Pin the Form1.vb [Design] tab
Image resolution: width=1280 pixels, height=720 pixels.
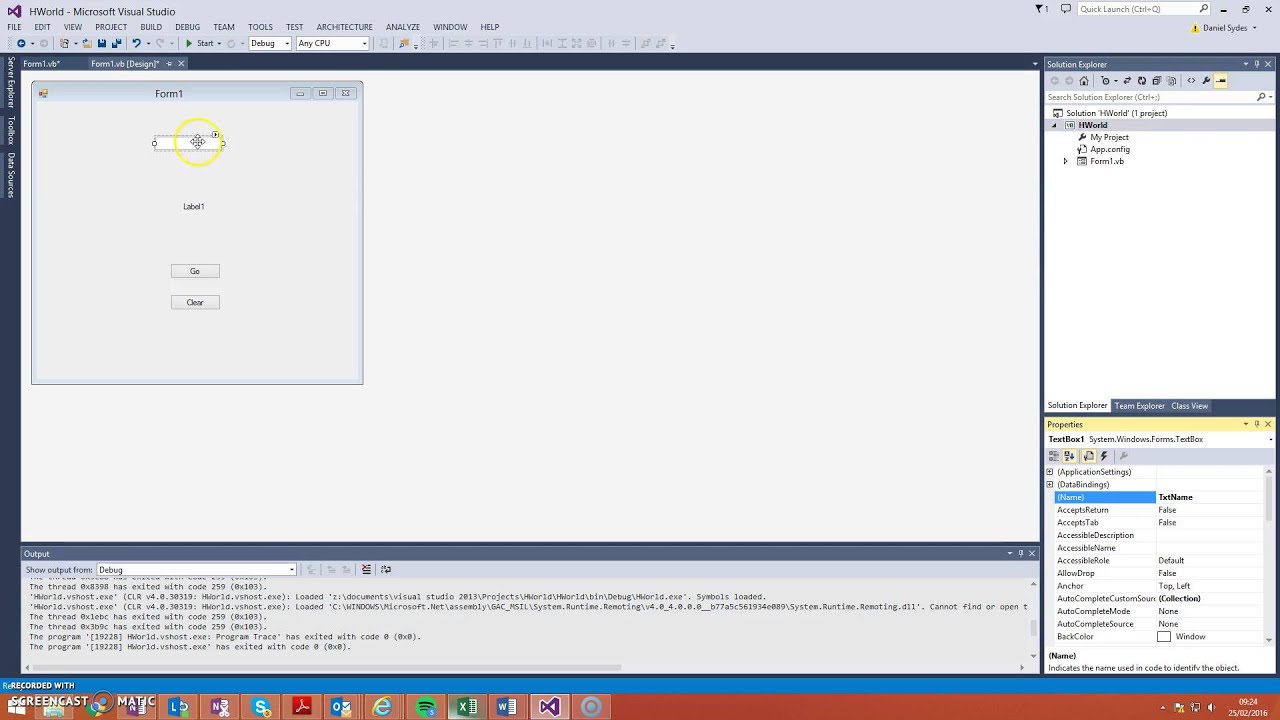coord(169,64)
